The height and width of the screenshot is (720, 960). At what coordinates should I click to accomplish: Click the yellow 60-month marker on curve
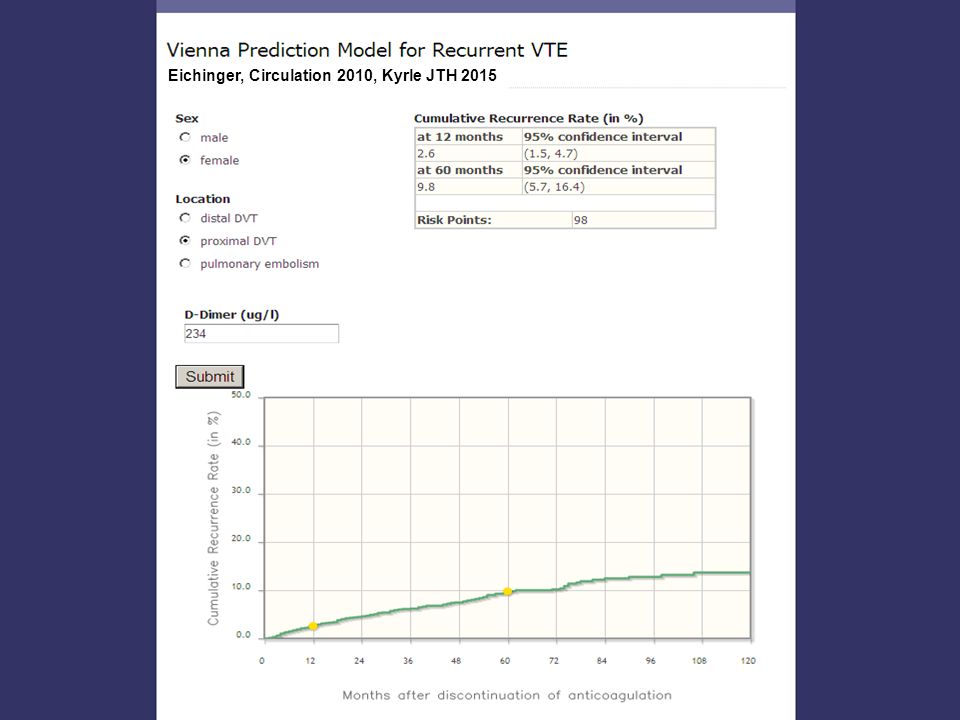508,591
